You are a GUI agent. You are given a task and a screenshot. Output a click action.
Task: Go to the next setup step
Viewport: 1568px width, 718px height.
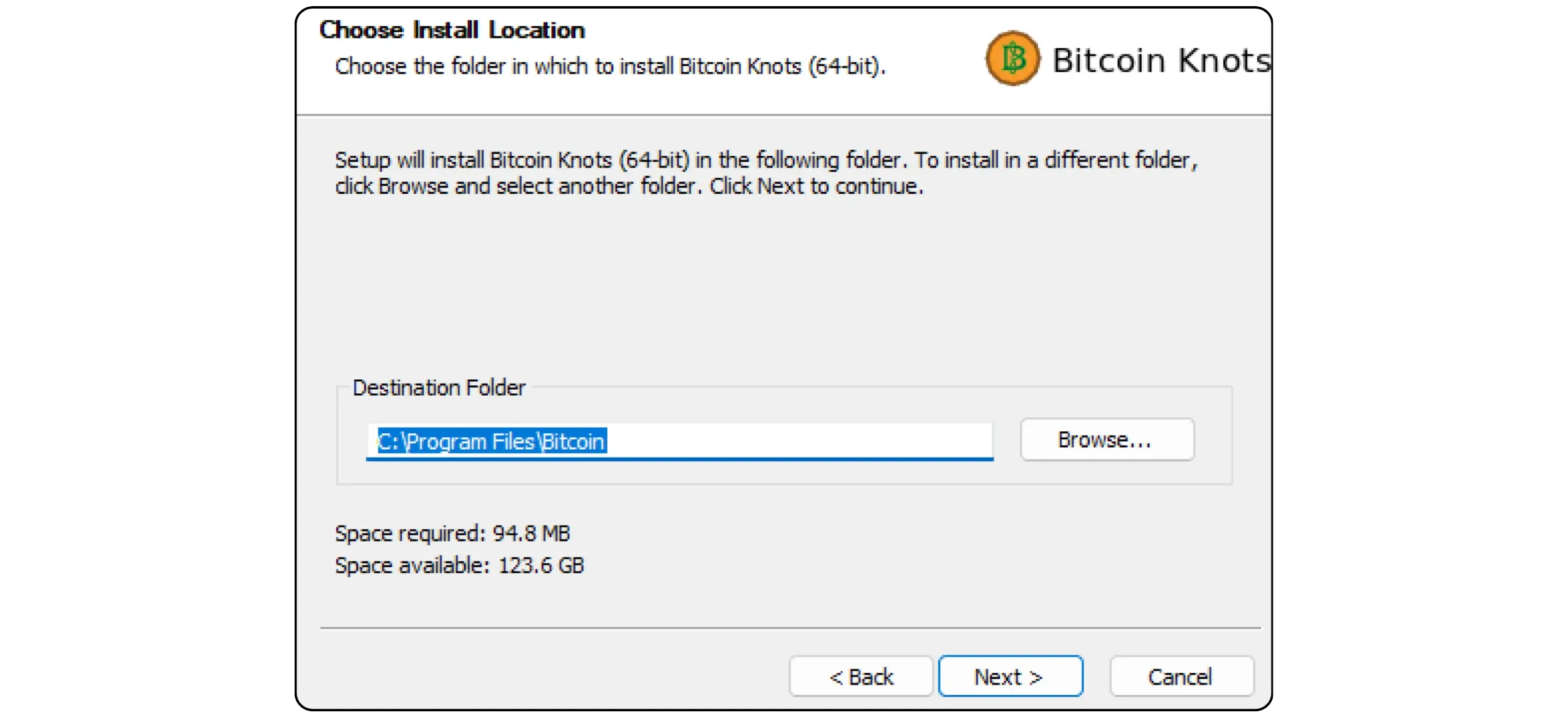1010,676
